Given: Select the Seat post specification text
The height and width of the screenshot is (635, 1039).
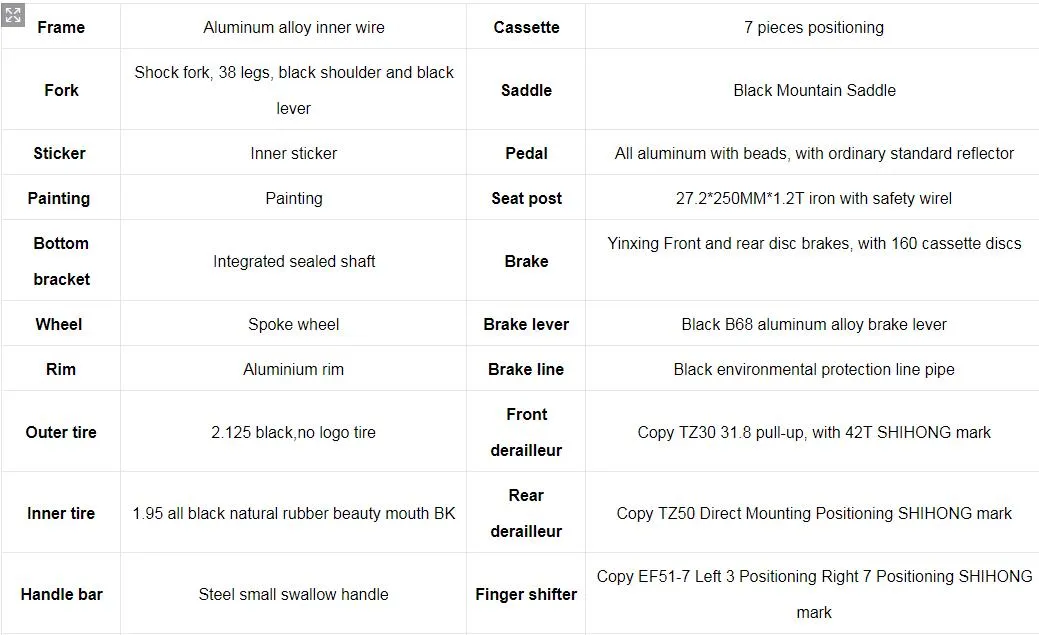Looking at the screenshot, I should pos(813,198).
